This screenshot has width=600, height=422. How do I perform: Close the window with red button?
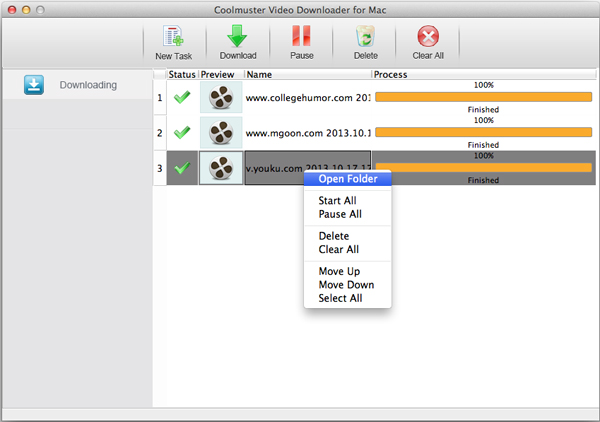12,10
